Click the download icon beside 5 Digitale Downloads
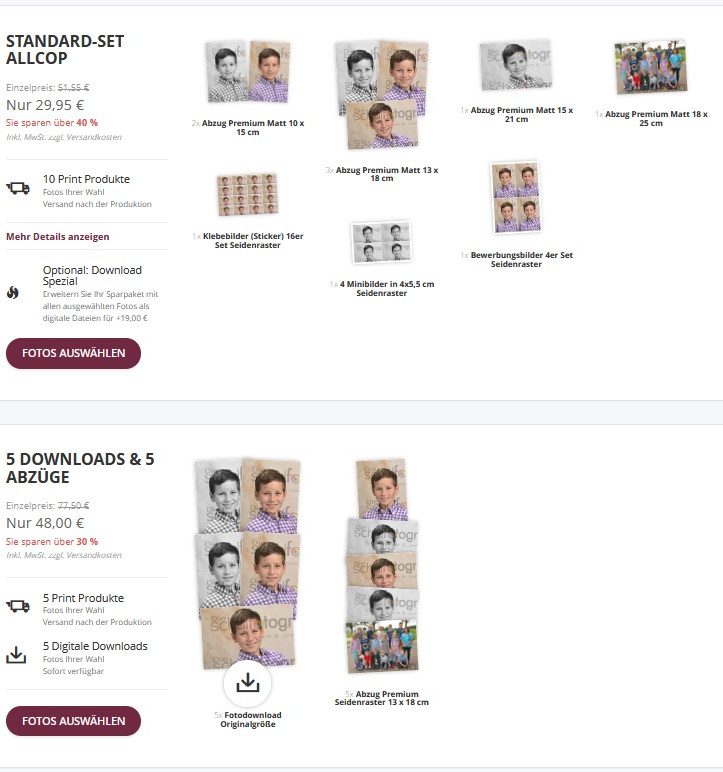 pyautogui.click(x=16, y=655)
